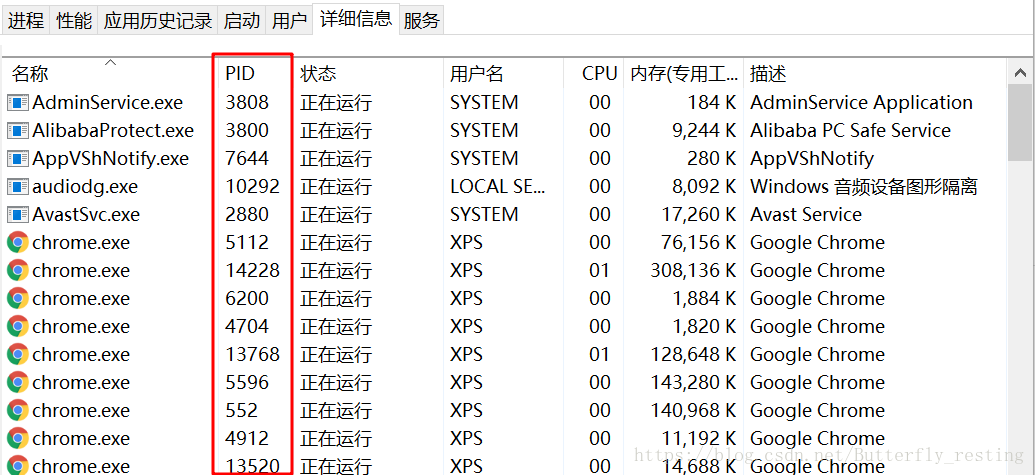Click Chrome icon in PID 5596 row
Screen dimensions: 1035x475
coord(18,383)
